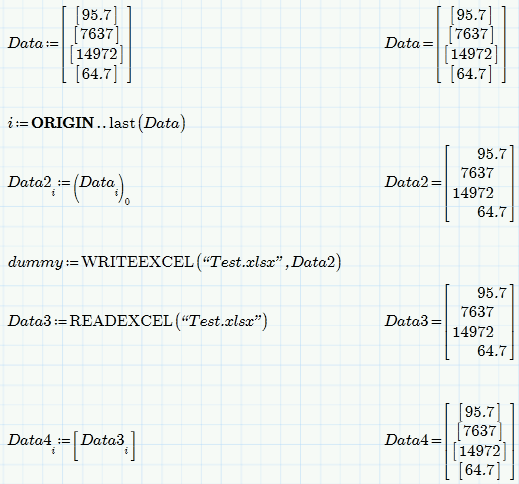Click [7637] in the Data4 result
Screen dimensions: 519x484
point(479,431)
